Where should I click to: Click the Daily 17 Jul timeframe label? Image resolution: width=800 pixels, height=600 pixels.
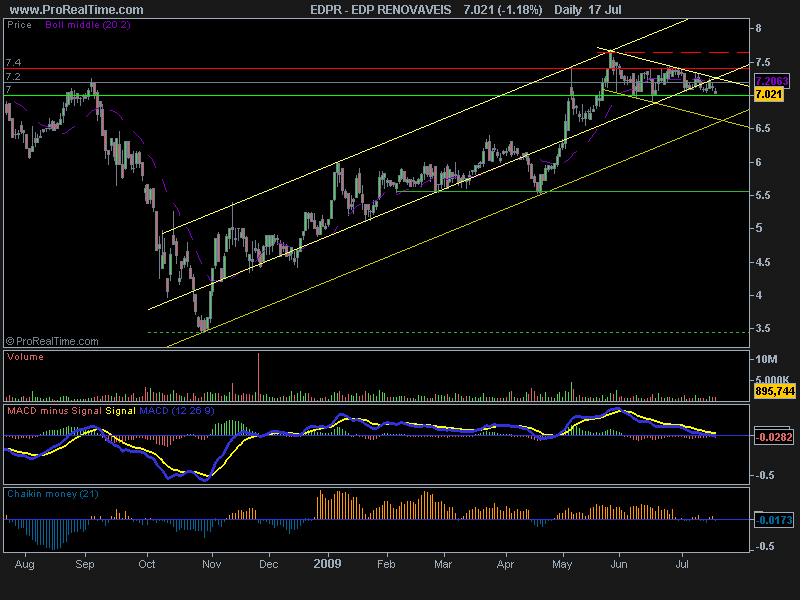coord(588,10)
